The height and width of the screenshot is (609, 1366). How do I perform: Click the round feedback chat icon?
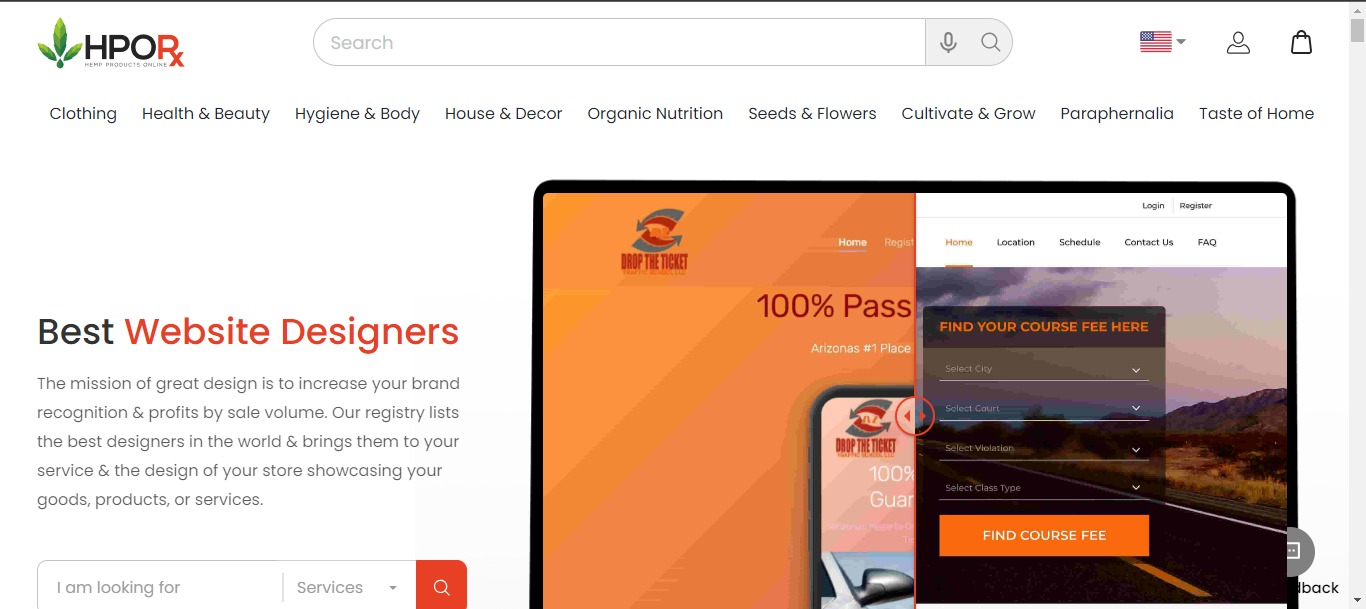(1292, 550)
